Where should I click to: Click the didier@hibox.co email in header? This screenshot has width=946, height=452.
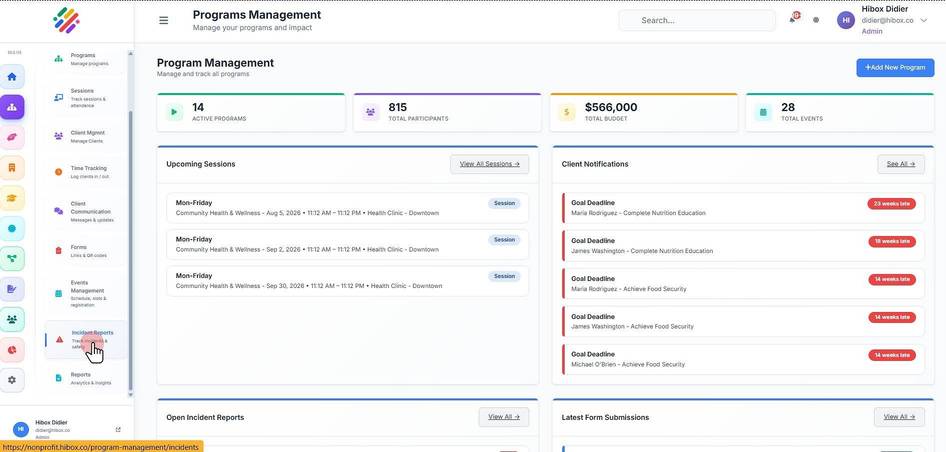887,21
